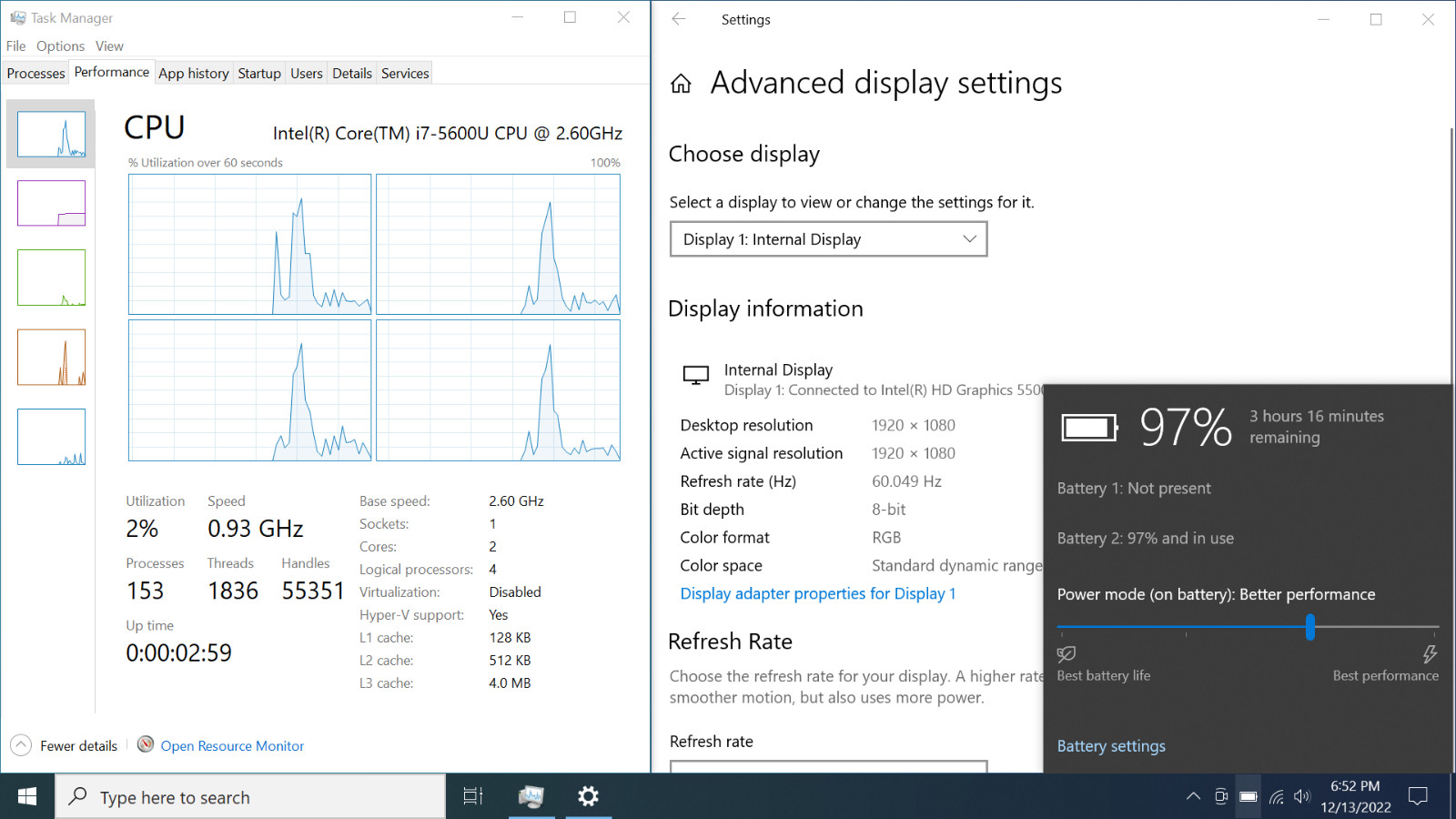Screen dimensions: 1456x819
Task: Show hidden tray icons chevron
Action: click(x=1193, y=796)
